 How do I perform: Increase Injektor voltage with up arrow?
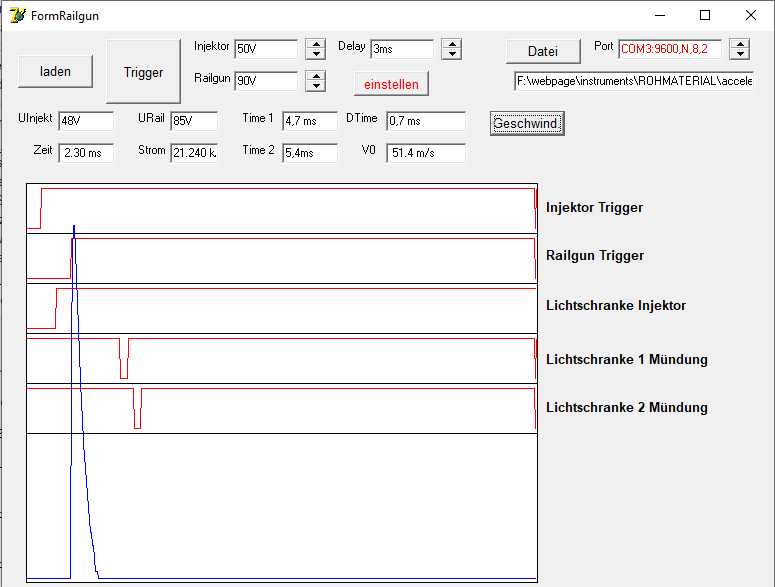[x=315, y=44]
